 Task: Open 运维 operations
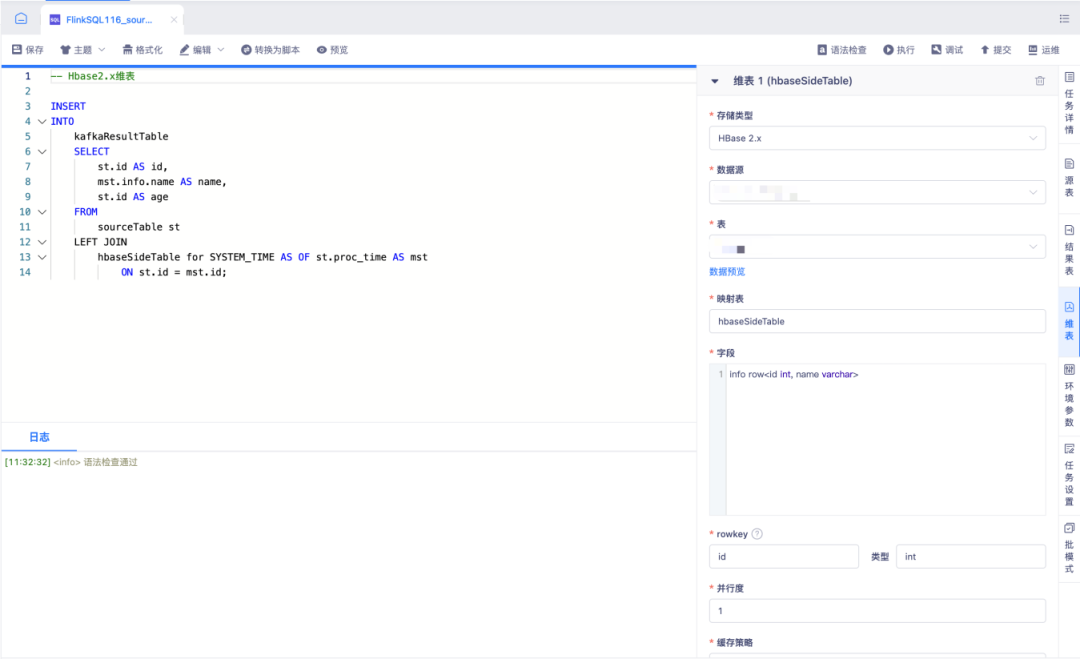click(1043, 50)
